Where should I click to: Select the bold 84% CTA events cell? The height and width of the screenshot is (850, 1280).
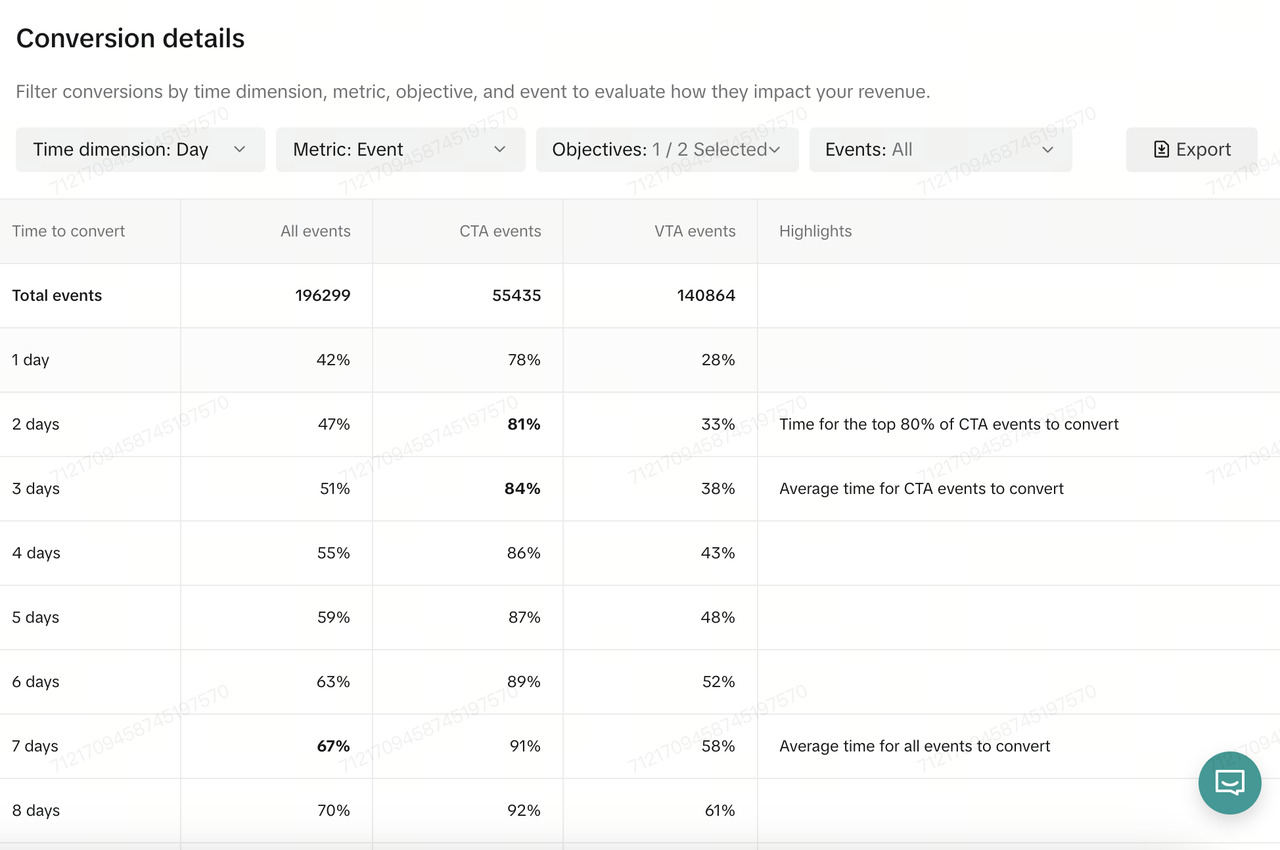pyautogui.click(x=523, y=489)
